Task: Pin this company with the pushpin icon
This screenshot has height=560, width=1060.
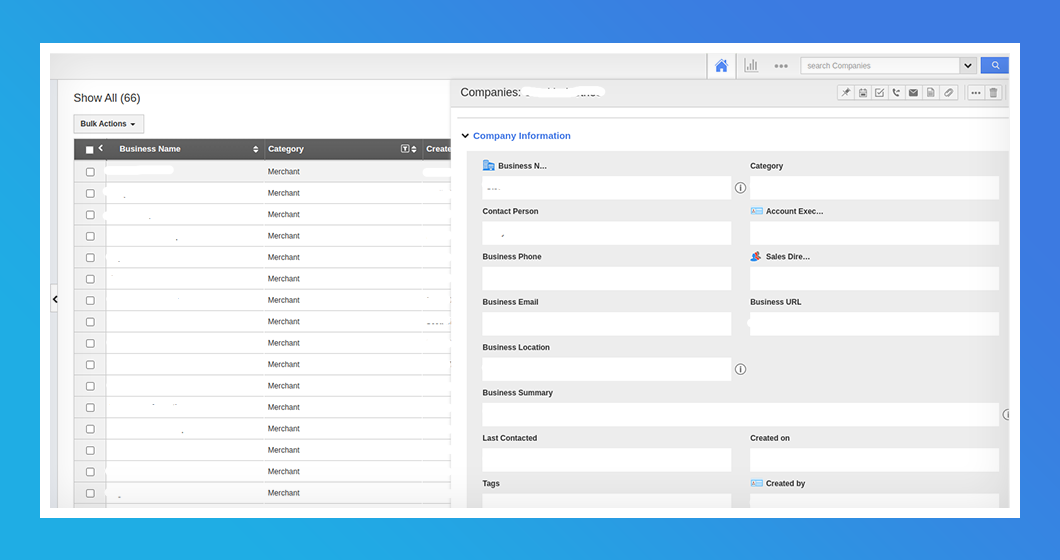Action: tap(846, 93)
